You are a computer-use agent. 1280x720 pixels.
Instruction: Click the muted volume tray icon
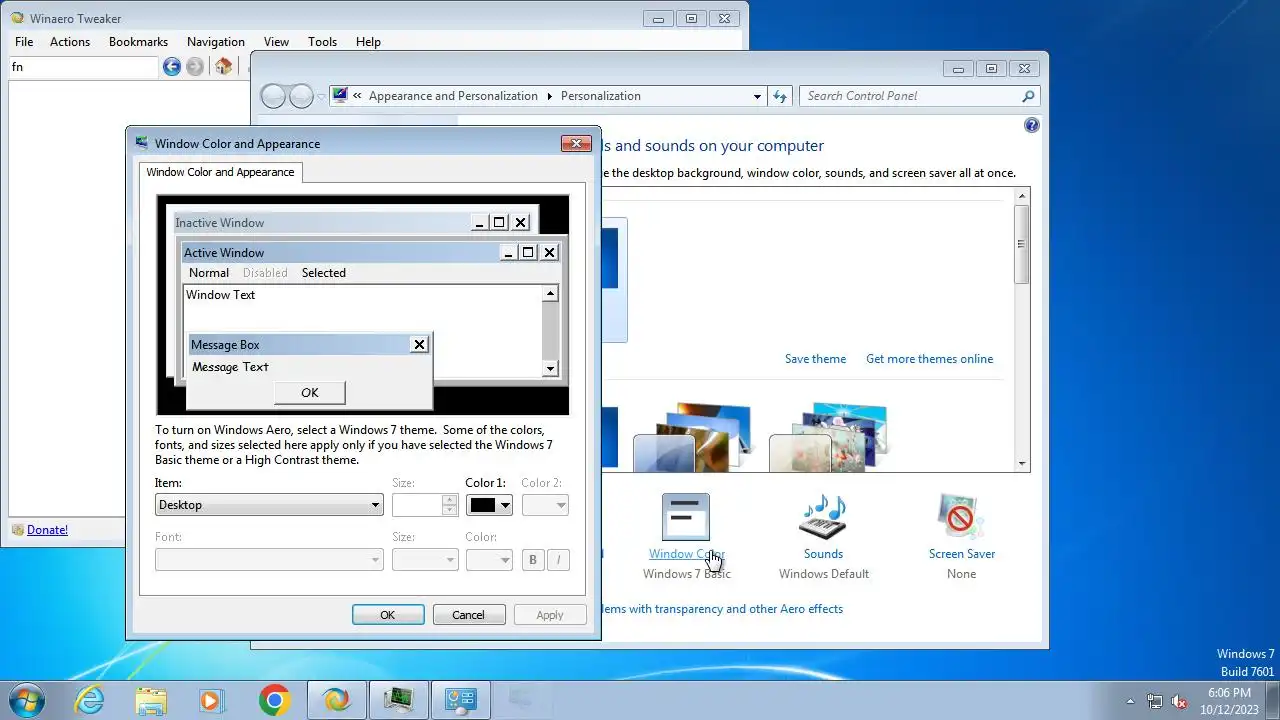1179,701
